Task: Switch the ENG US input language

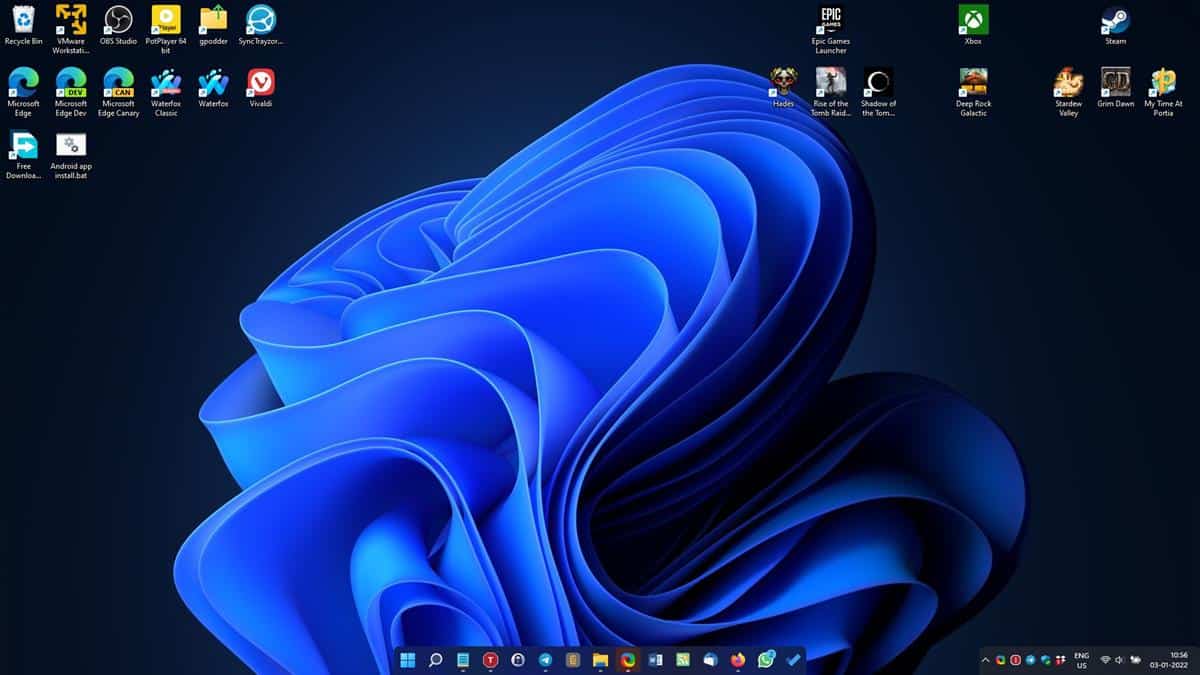Action: coord(1081,660)
